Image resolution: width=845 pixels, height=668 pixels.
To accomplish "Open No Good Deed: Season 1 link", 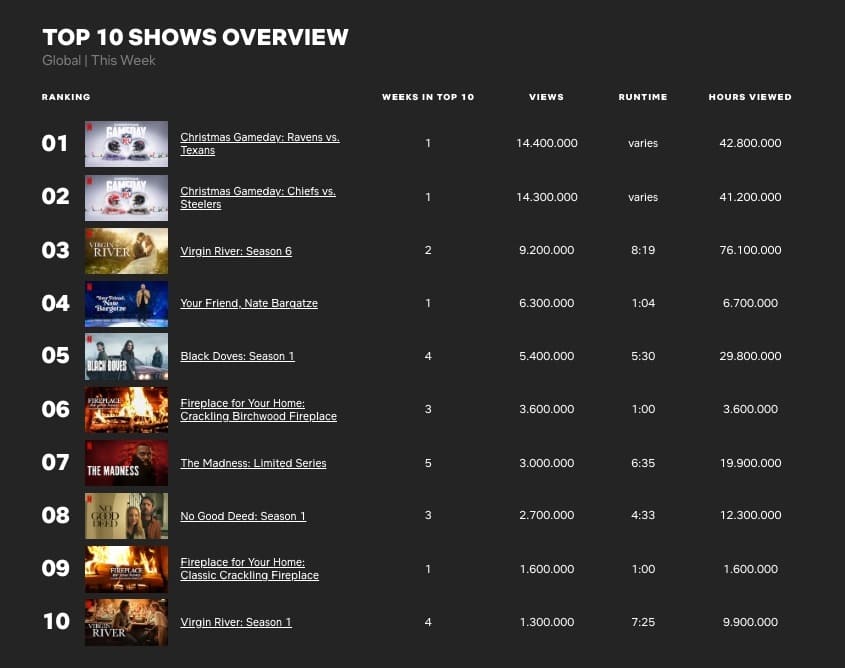I will pos(243,516).
